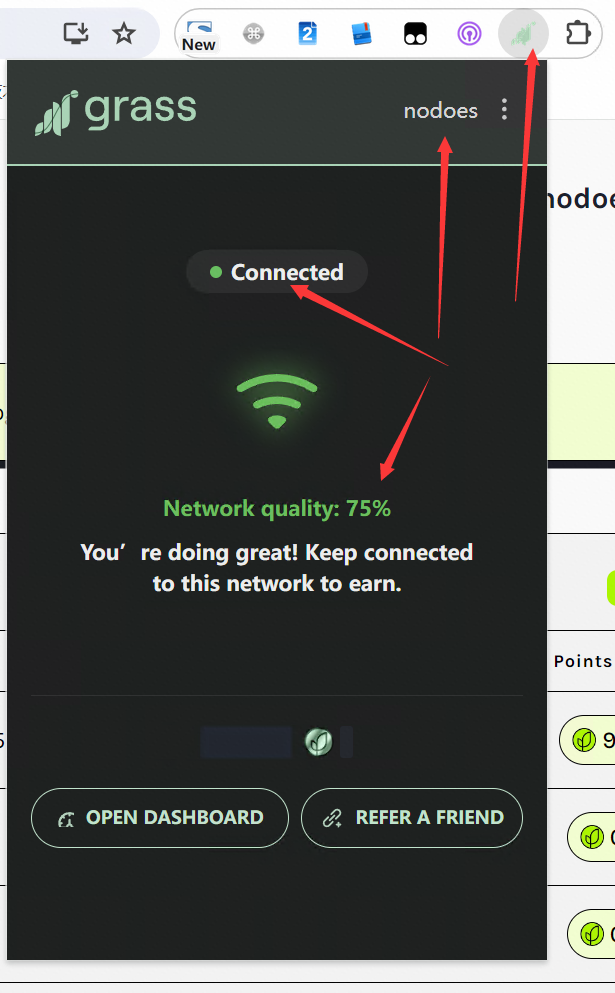Open the blue book extension icon

[362, 34]
